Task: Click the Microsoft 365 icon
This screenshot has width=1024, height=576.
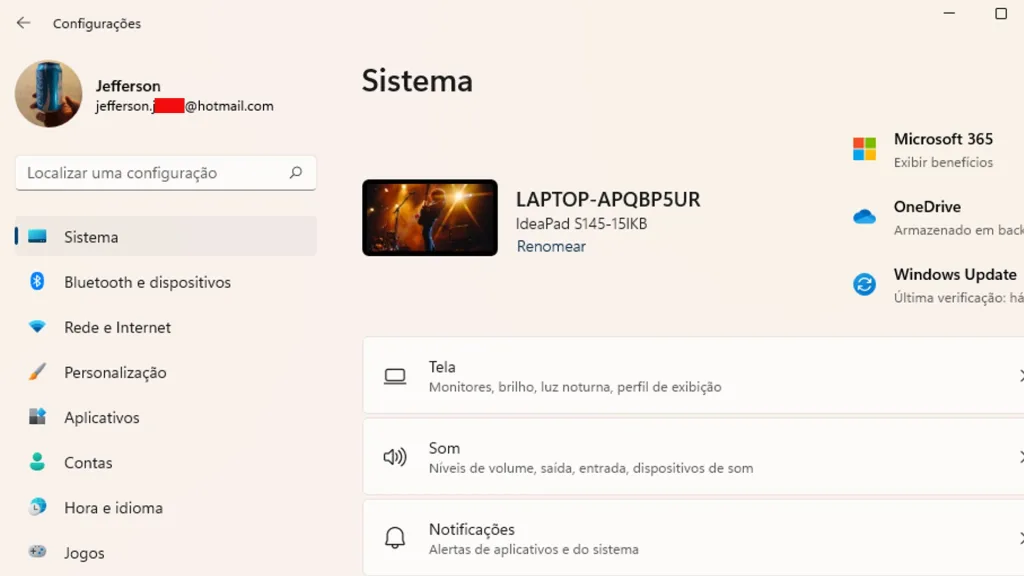Action: [x=862, y=148]
